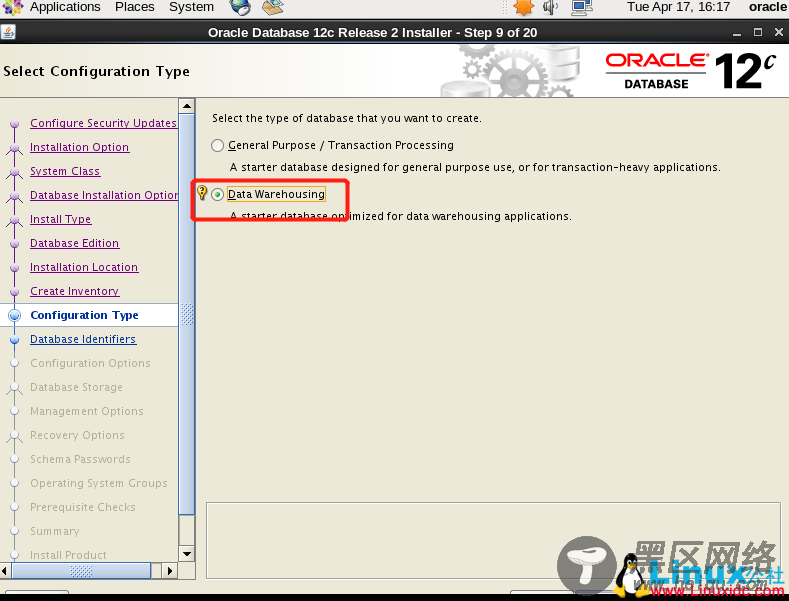Click the disabled 'Recovery Options' step text

coord(77,435)
